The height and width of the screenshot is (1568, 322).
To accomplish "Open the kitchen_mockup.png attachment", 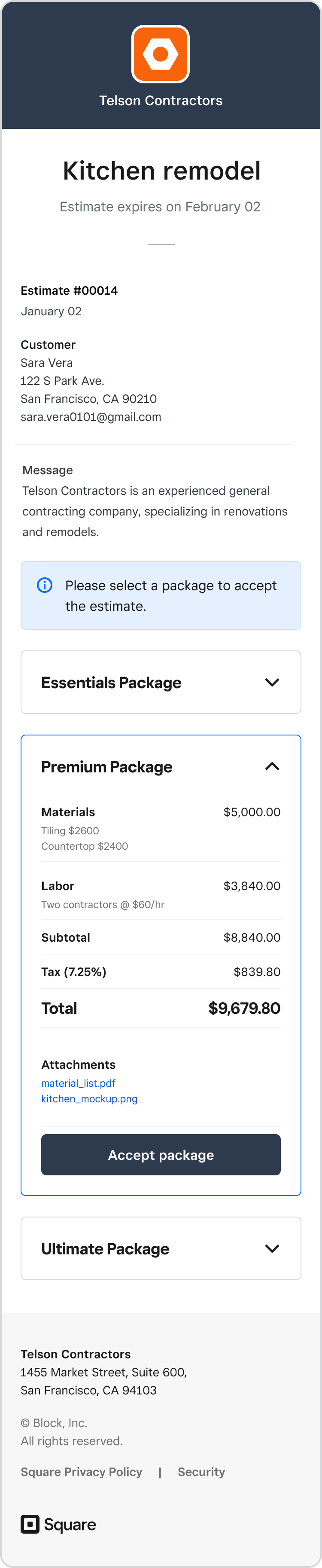I will (x=89, y=1099).
